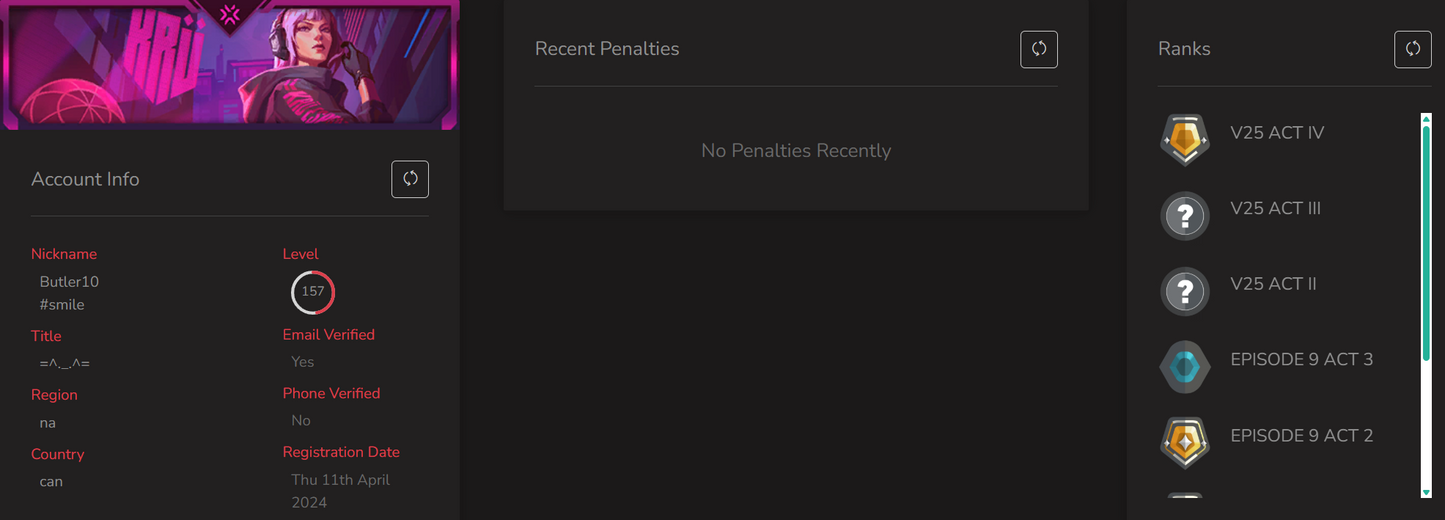Select the V25 ACT IV label

pos(1277,133)
